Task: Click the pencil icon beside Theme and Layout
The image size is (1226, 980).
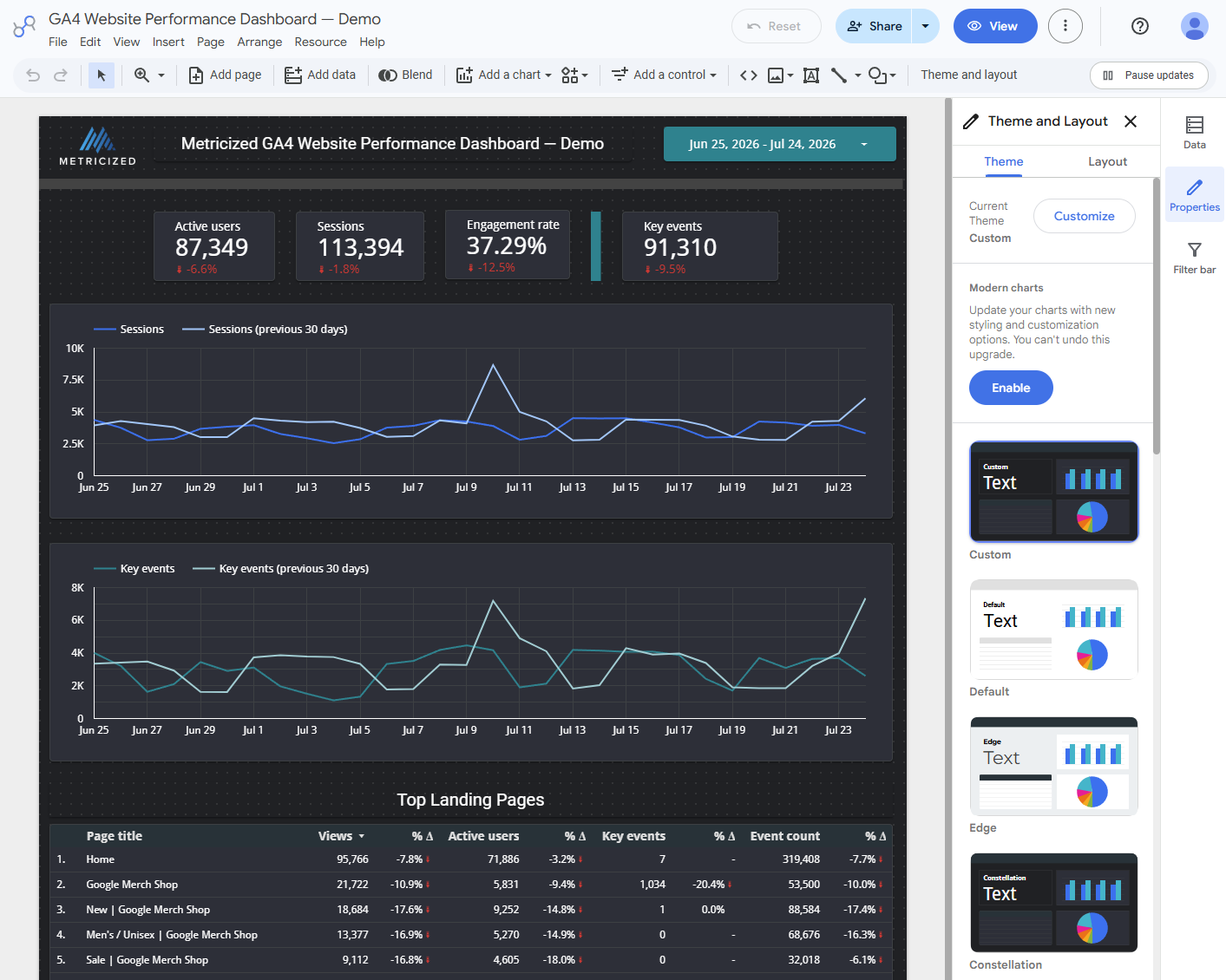Action: (x=971, y=121)
